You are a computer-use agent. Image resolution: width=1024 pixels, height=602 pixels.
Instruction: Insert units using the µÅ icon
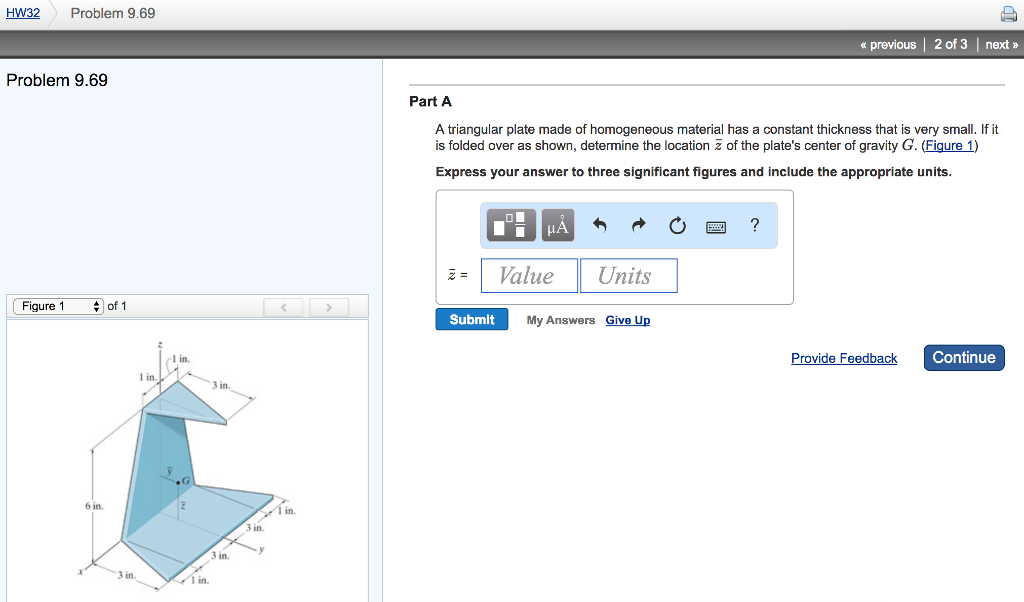557,224
